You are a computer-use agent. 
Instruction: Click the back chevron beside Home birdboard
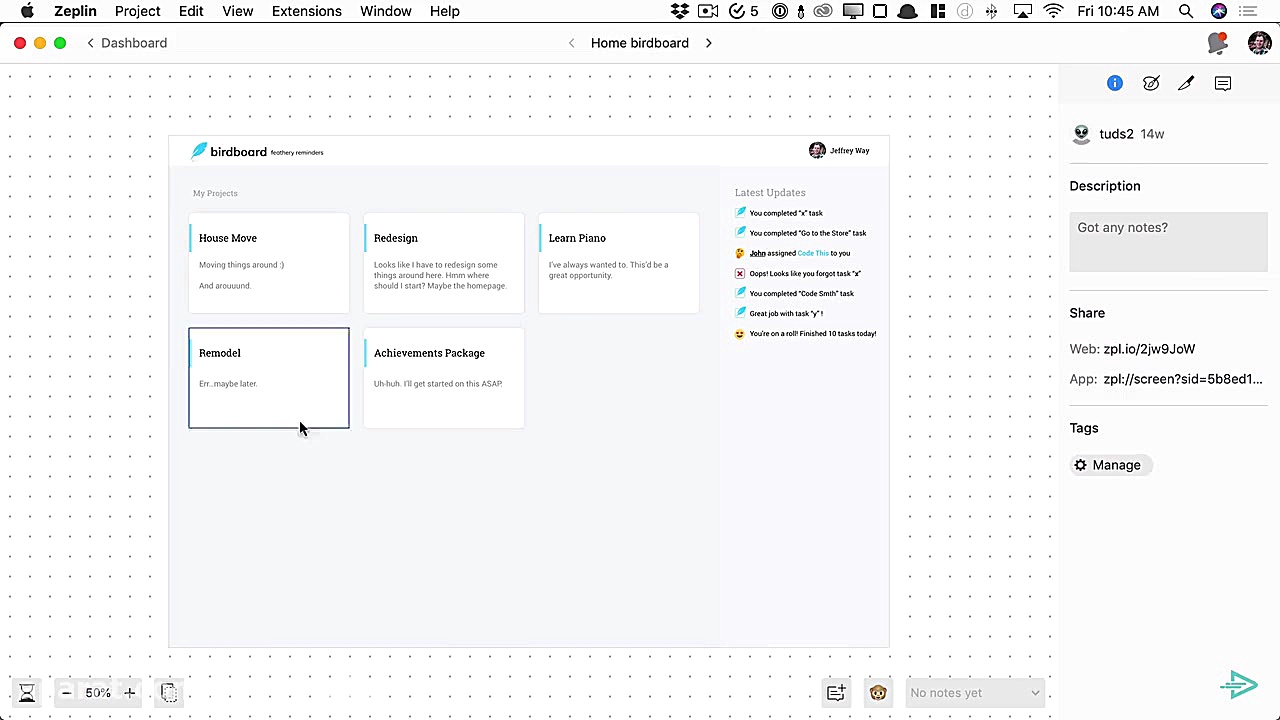571,43
